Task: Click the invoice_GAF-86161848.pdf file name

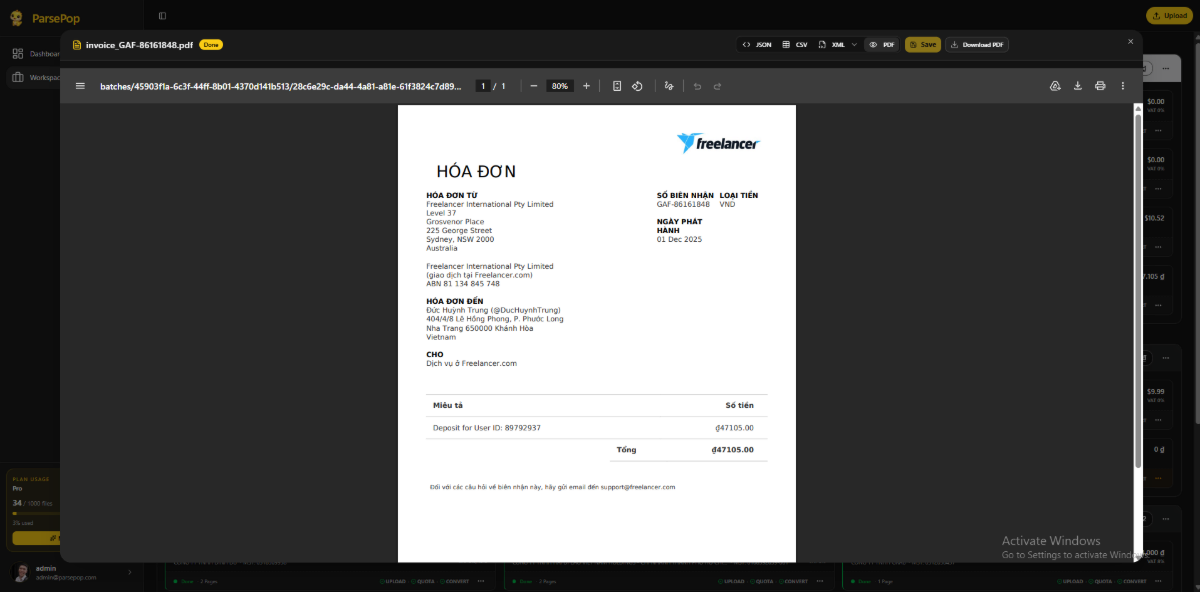Action: pyautogui.click(x=139, y=45)
